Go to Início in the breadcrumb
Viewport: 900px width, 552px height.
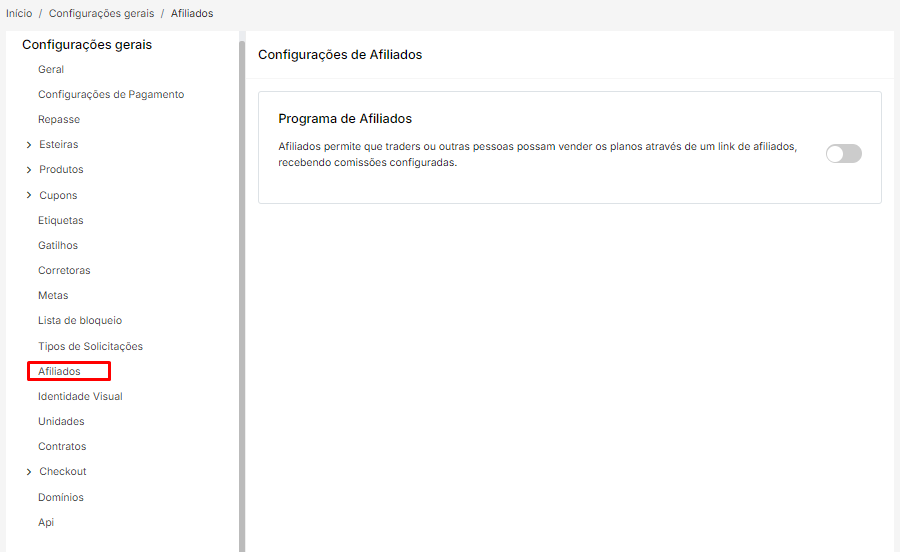click(x=19, y=14)
